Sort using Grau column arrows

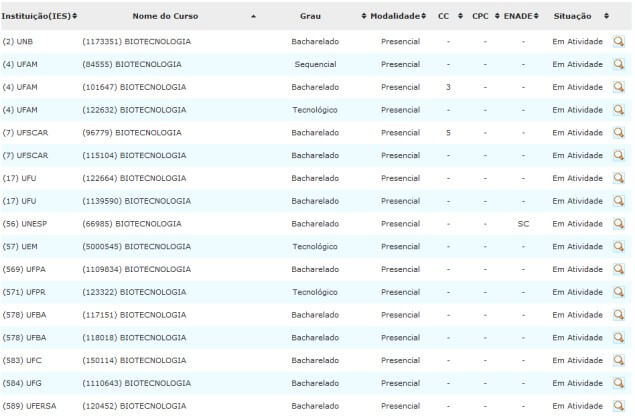[x=364, y=16]
